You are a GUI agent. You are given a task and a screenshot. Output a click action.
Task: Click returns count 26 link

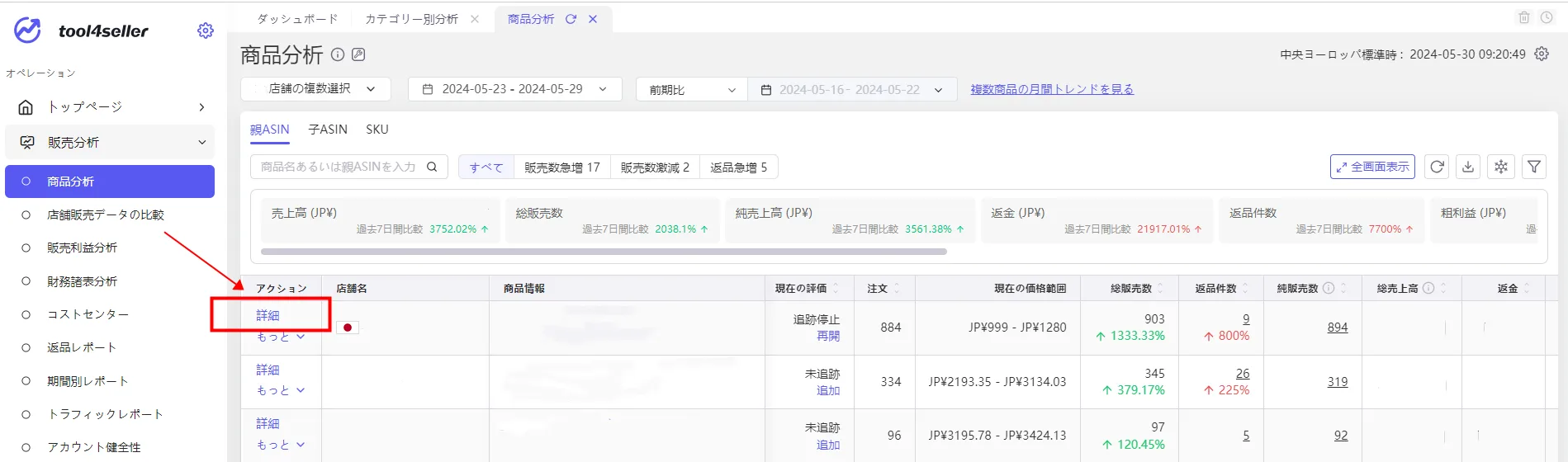click(1243, 373)
